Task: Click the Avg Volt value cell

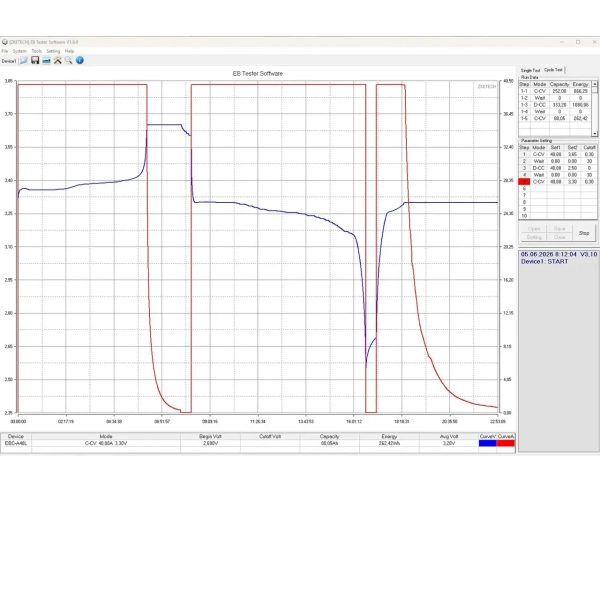Action: tap(449, 443)
